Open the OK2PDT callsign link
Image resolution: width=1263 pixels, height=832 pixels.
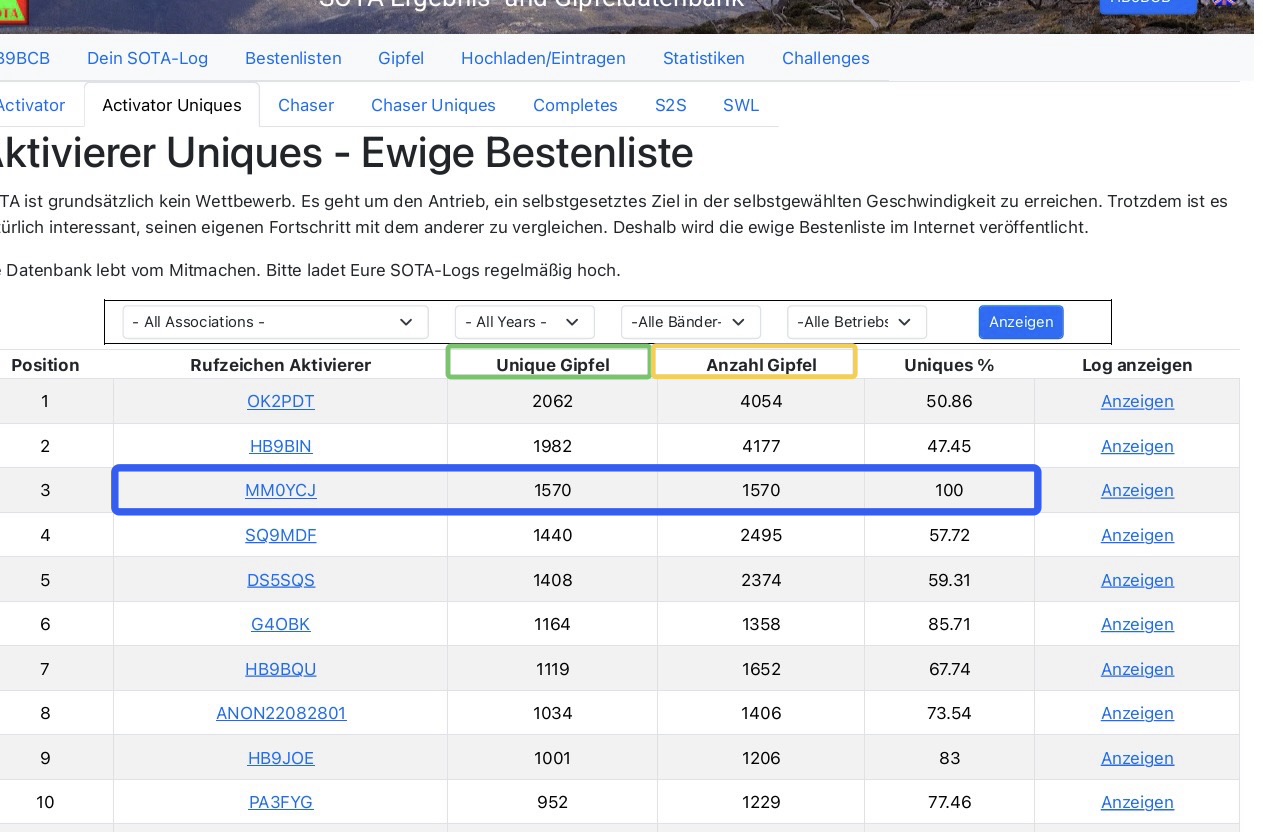[281, 401]
